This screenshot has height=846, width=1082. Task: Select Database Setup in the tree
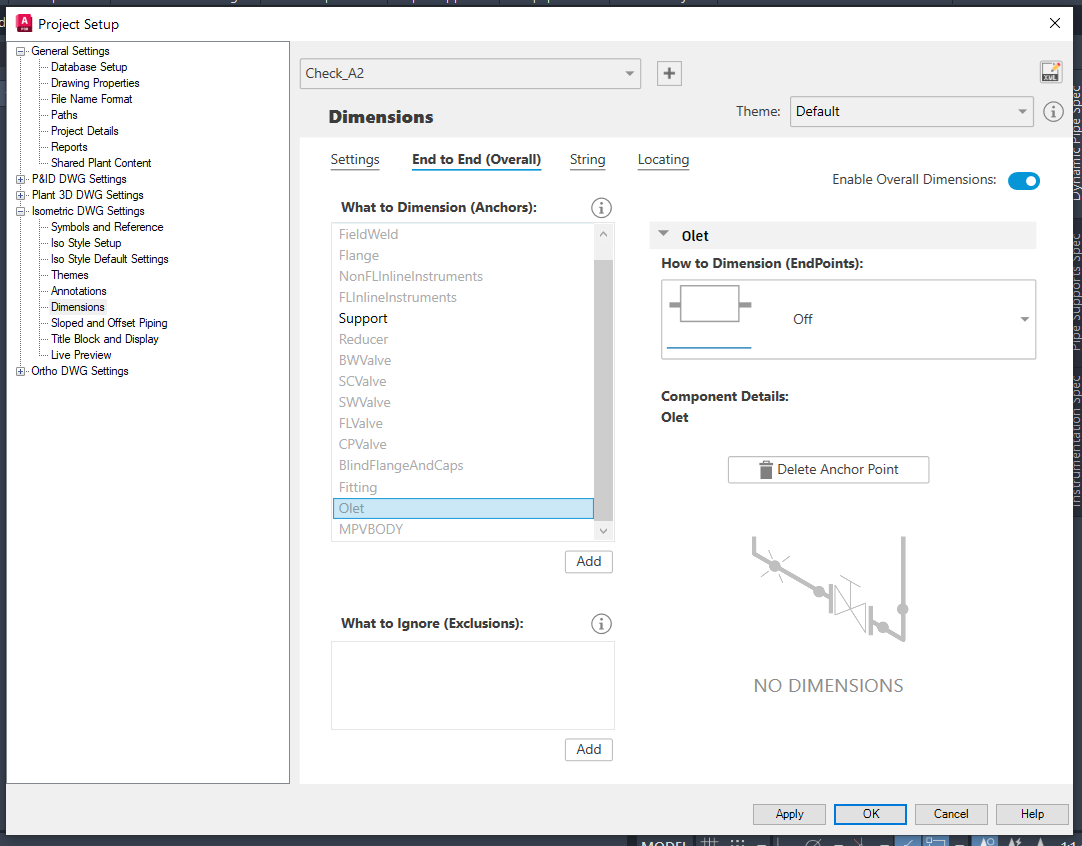[x=89, y=67]
